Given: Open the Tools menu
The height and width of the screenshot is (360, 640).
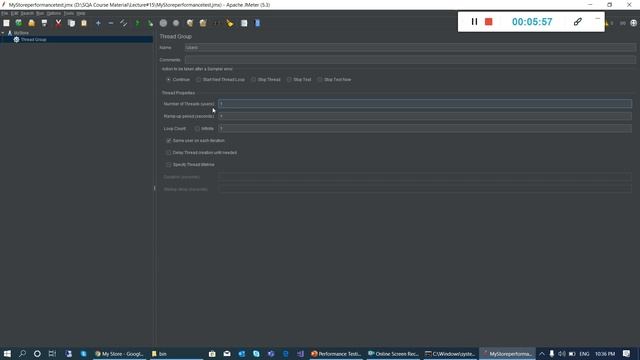Looking at the screenshot, I should (x=69, y=13).
